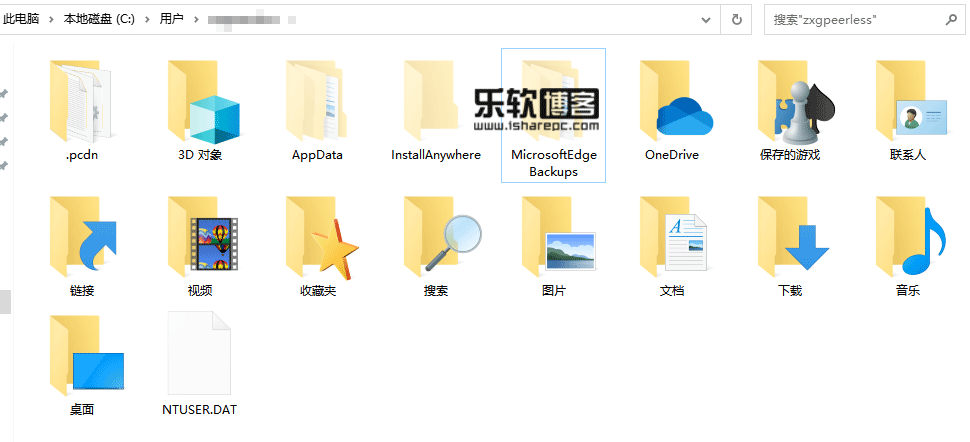This screenshot has width=970, height=442.
Task: Select the 3D 对象 folder icon
Action: [x=202, y=102]
